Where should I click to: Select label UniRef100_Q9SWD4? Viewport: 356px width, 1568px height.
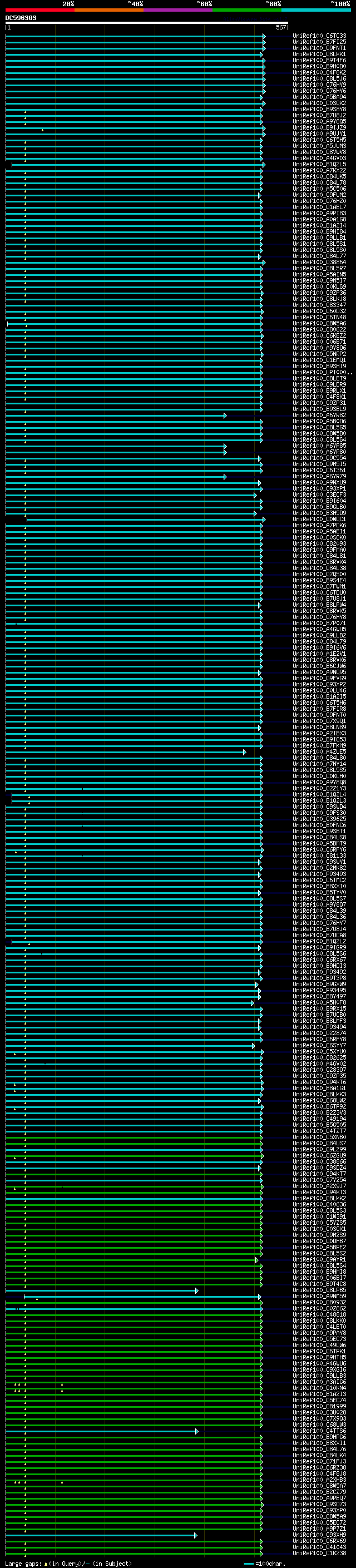319,807
